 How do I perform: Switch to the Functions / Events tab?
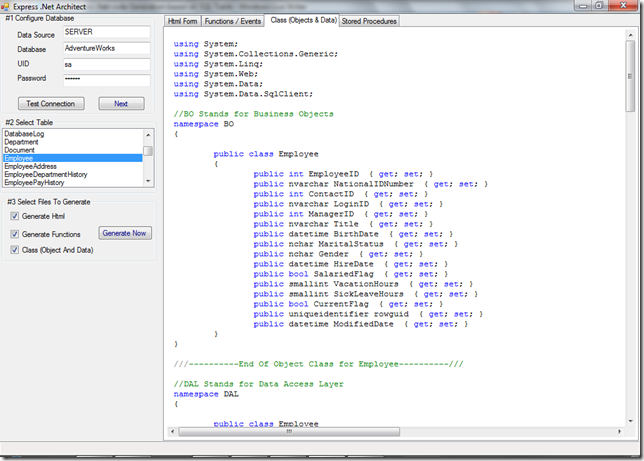233,21
